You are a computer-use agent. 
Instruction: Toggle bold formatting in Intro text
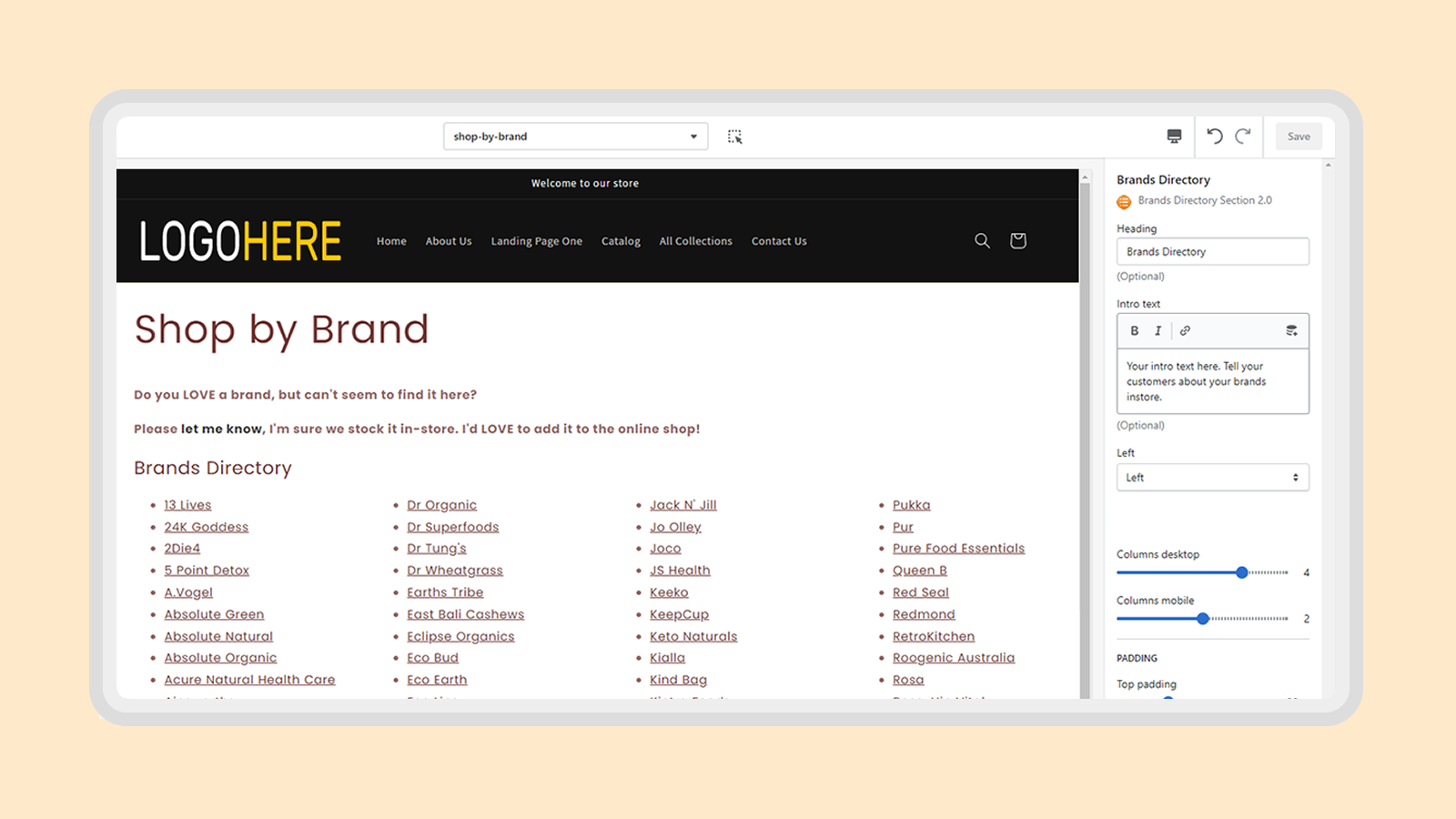click(1135, 331)
